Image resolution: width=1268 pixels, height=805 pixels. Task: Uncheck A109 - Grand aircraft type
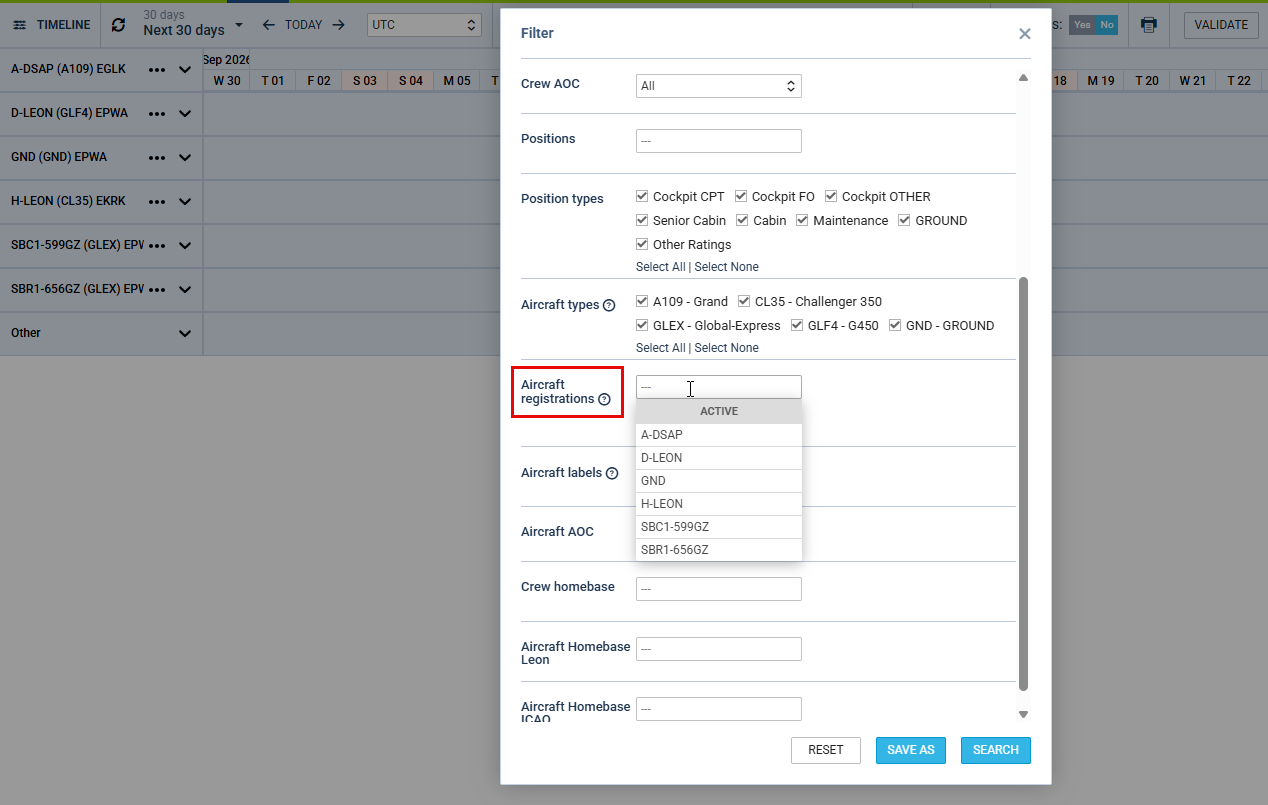click(642, 302)
